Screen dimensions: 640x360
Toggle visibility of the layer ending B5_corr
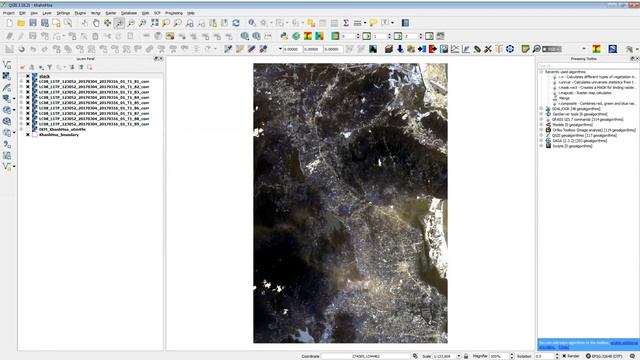point(28,103)
